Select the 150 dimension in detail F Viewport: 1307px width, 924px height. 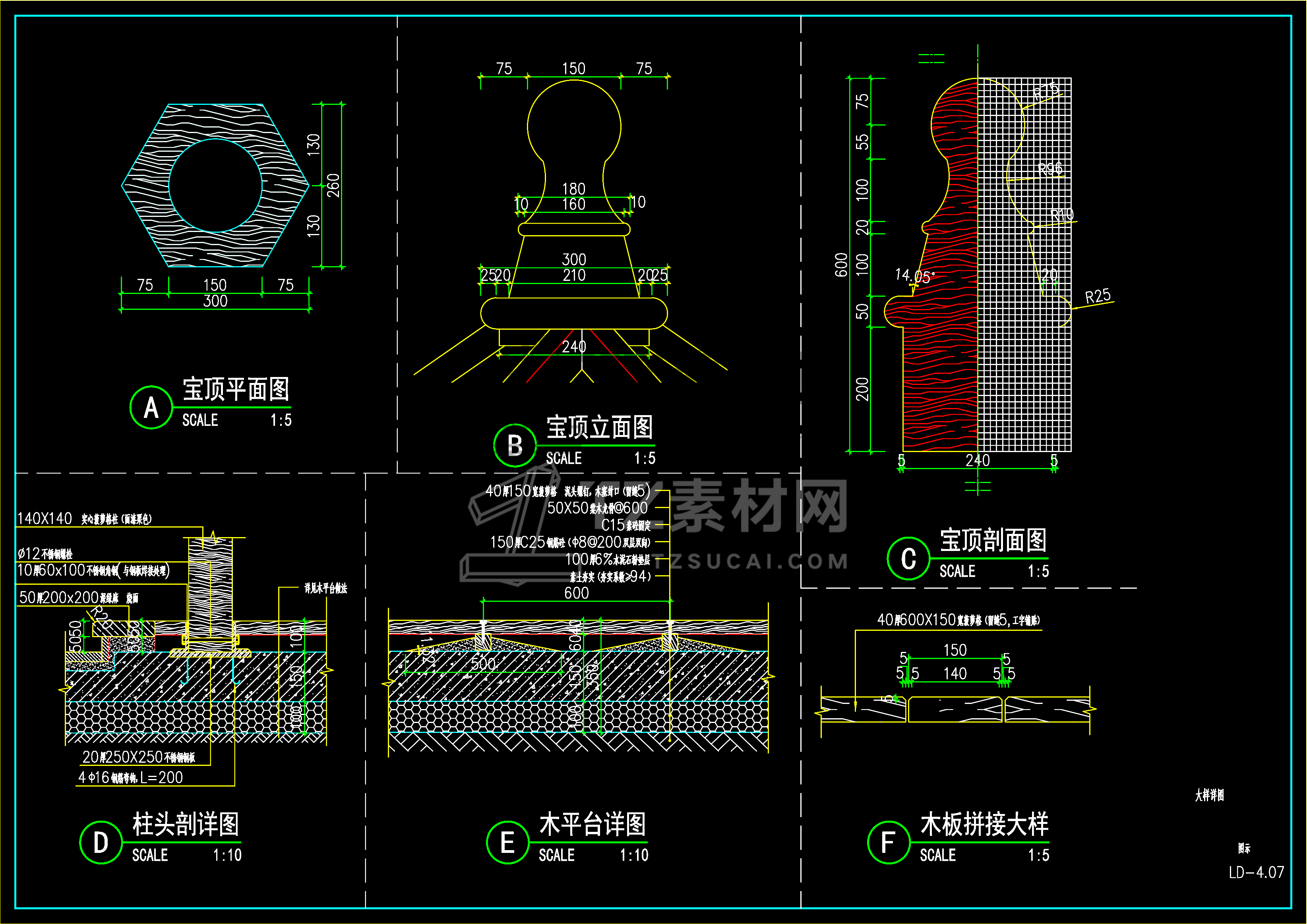point(955,650)
